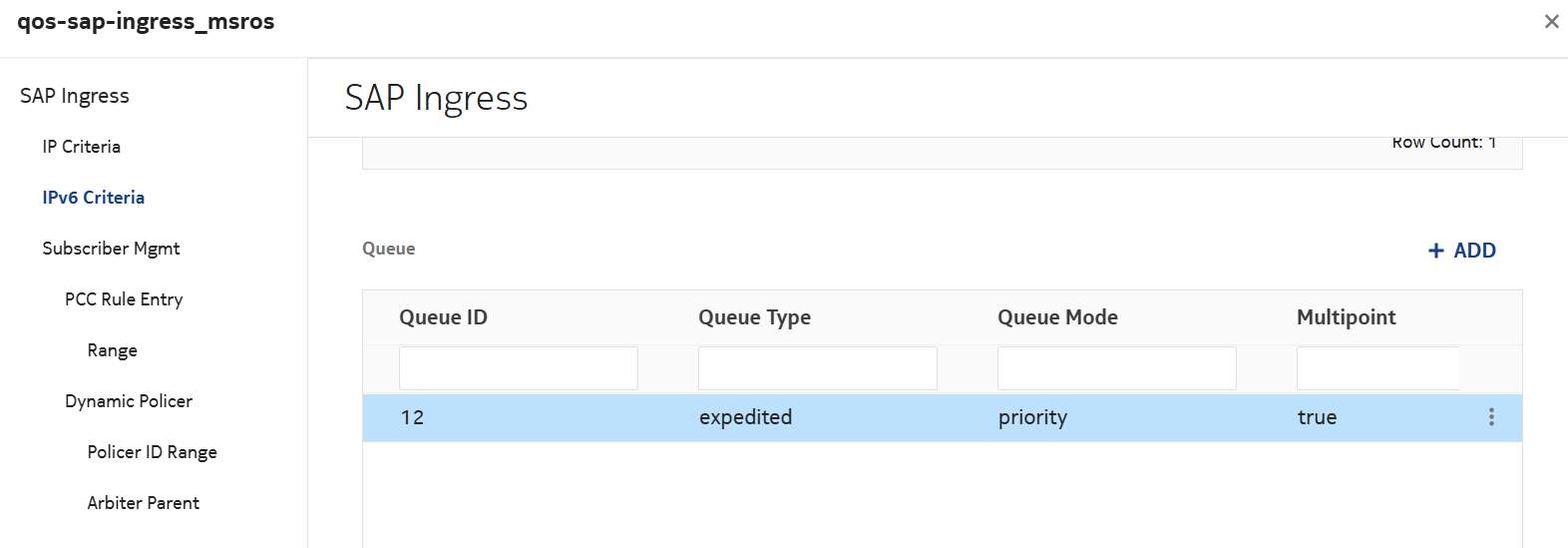Click the Queue Mode filter input
The height and width of the screenshot is (548, 1568).
(1116, 368)
